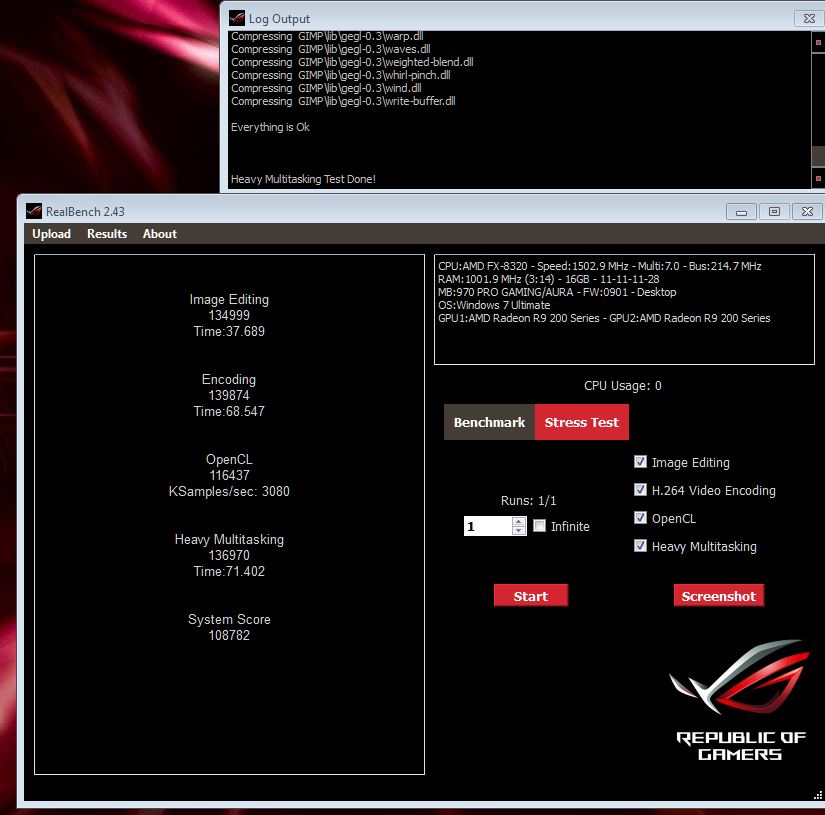Click the KSamples/sec: 3080 value
Viewport: 825px width, 815px height.
tap(229, 491)
